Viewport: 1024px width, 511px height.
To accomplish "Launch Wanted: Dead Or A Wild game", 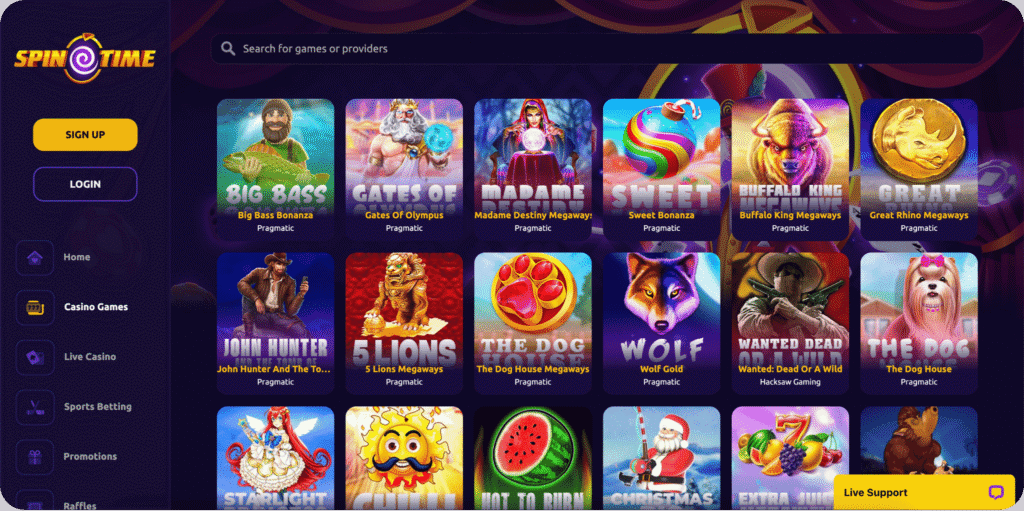I will coord(790,323).
